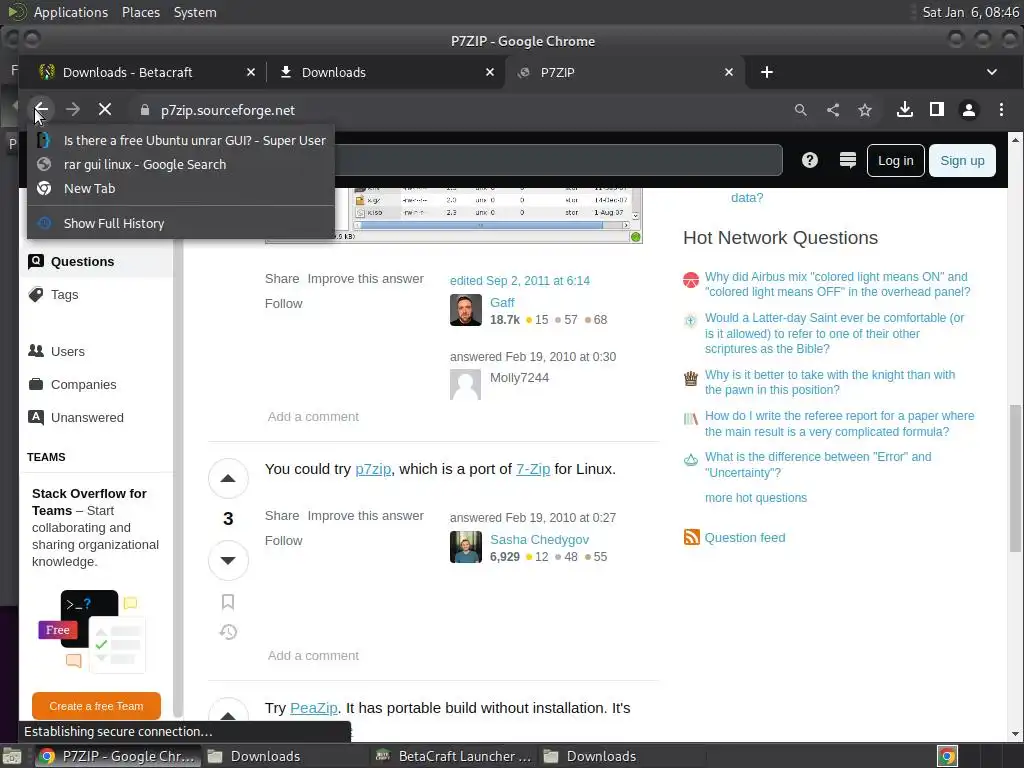
Task: Open a new browser tab
Action: pos(767,72)
